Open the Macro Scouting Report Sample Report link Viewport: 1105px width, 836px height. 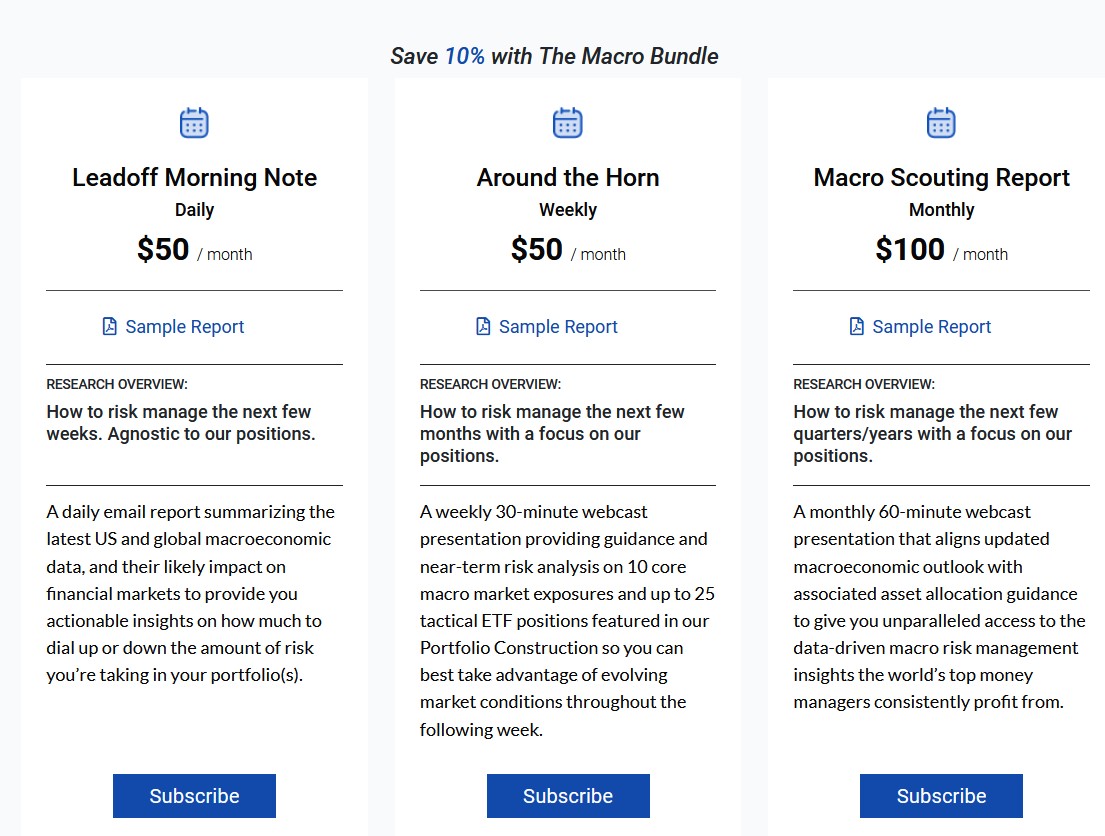pos(932,327)
